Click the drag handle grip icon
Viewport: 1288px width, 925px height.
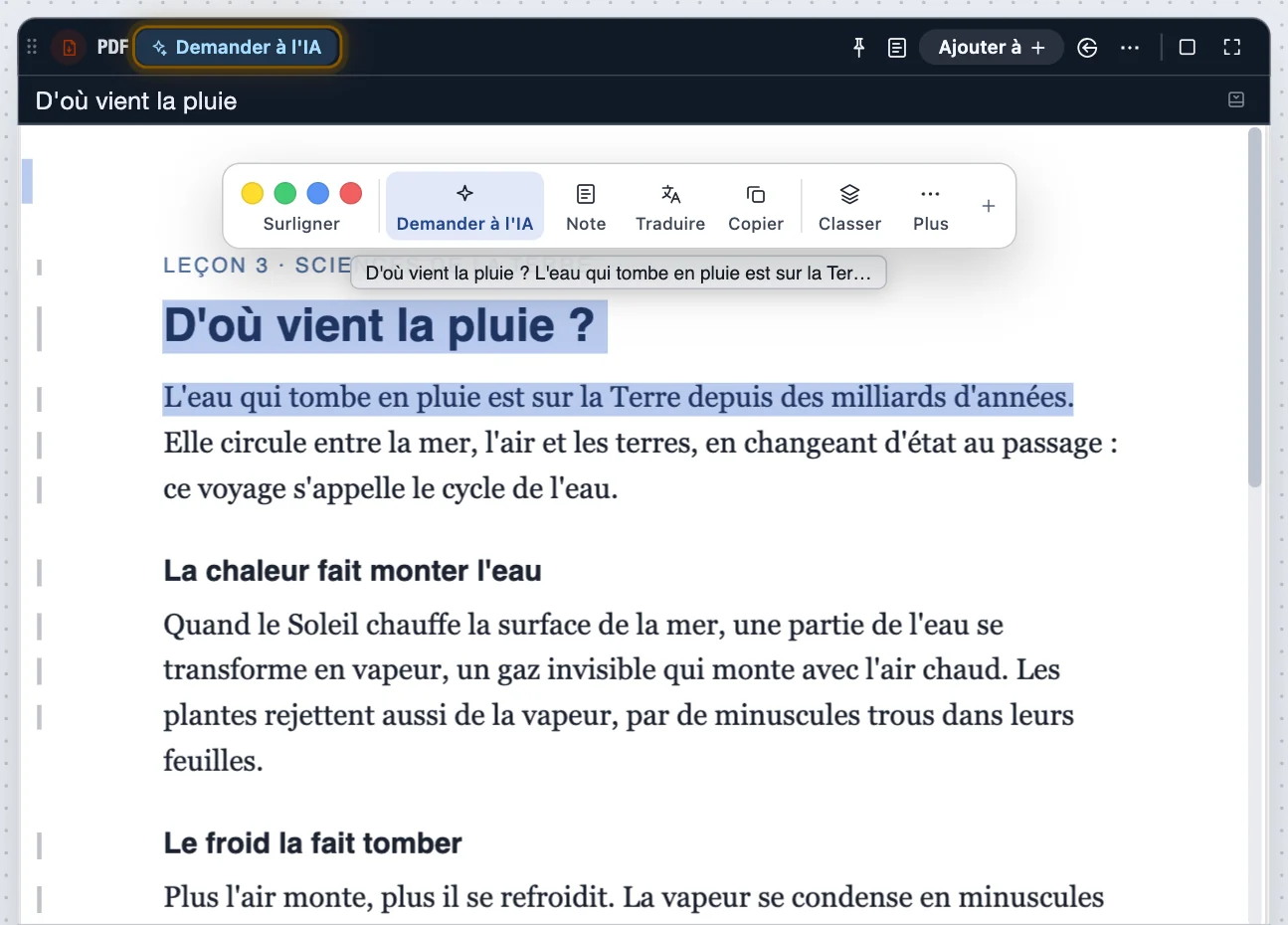tap(32, 47)
